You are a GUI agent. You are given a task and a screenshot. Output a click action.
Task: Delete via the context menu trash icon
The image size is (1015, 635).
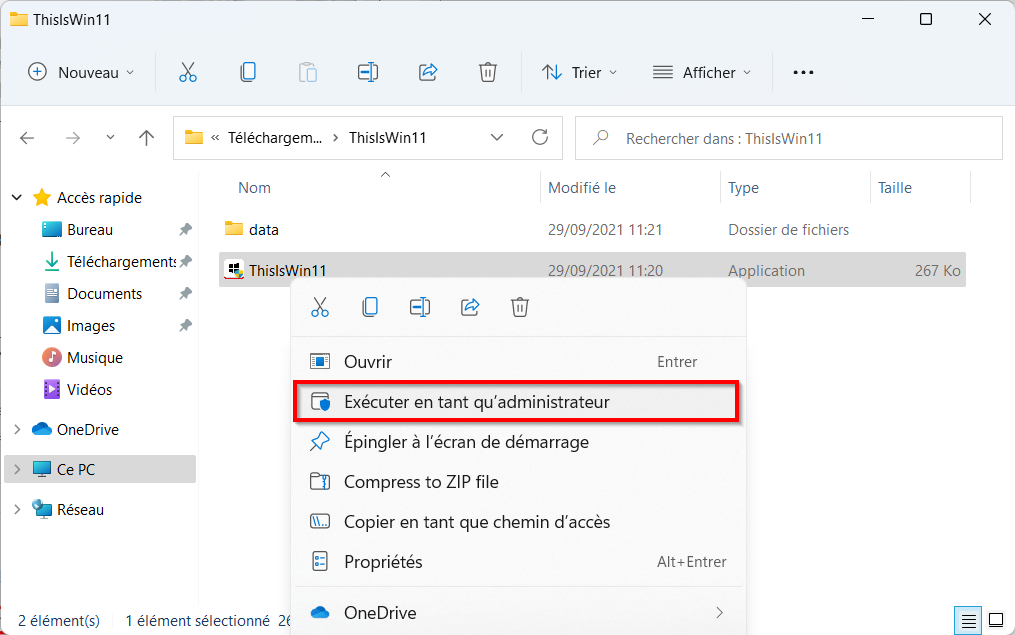pyautogui.click(x=520, y=307)
